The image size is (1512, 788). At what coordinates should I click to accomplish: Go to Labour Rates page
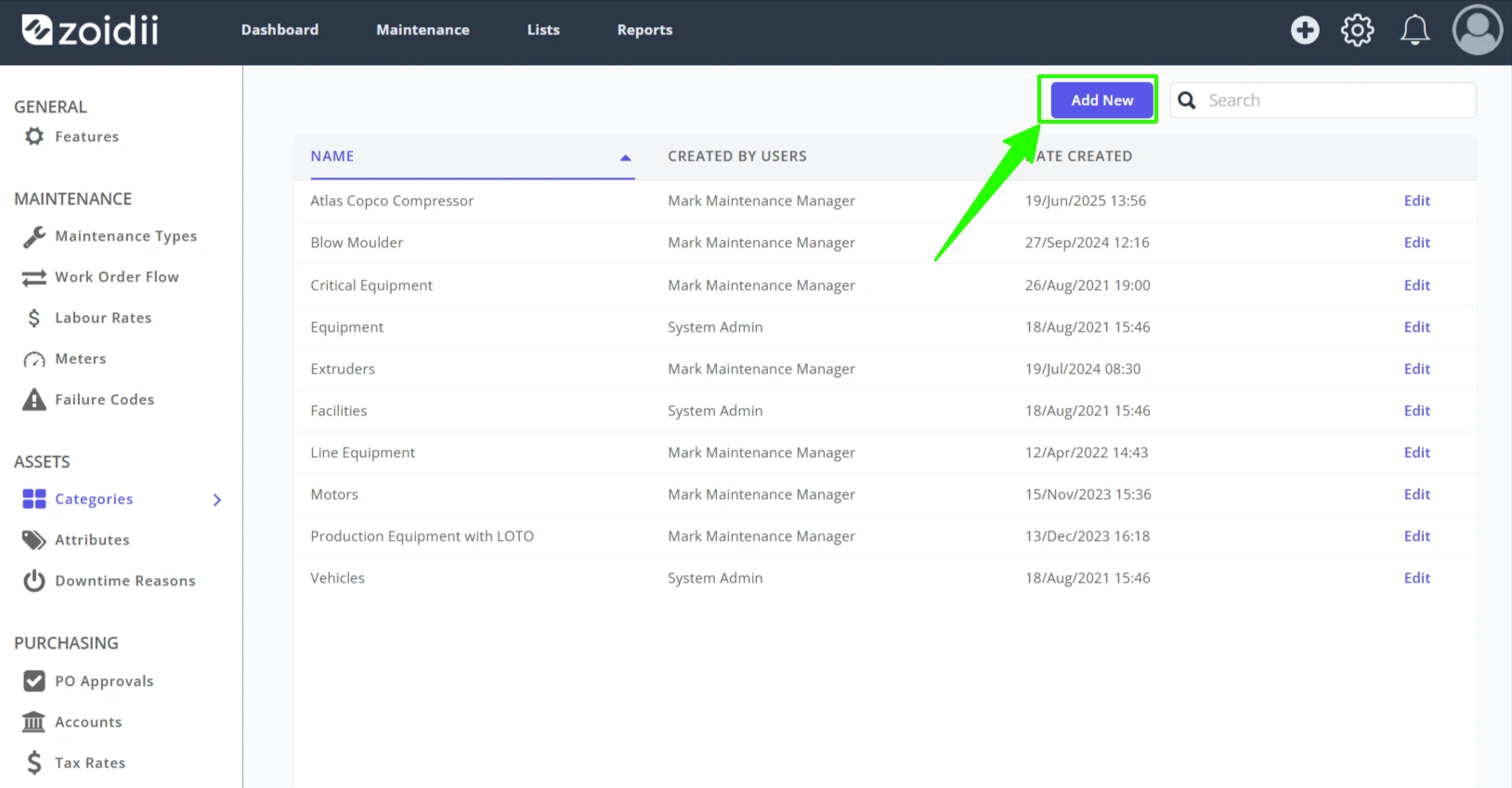103,318
